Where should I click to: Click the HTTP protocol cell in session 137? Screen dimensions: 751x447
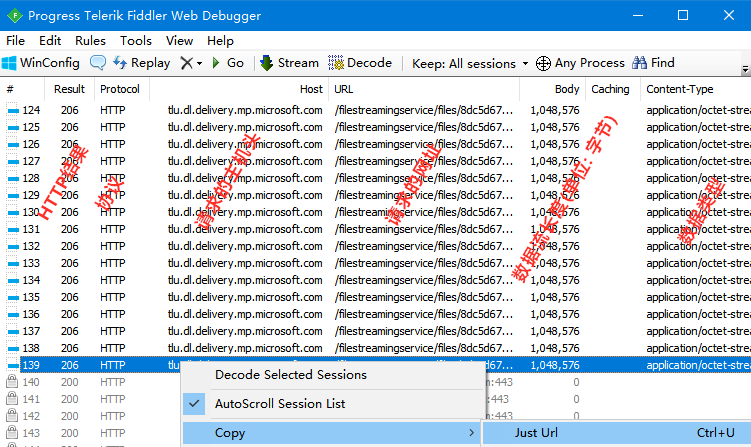click(113, 332)
